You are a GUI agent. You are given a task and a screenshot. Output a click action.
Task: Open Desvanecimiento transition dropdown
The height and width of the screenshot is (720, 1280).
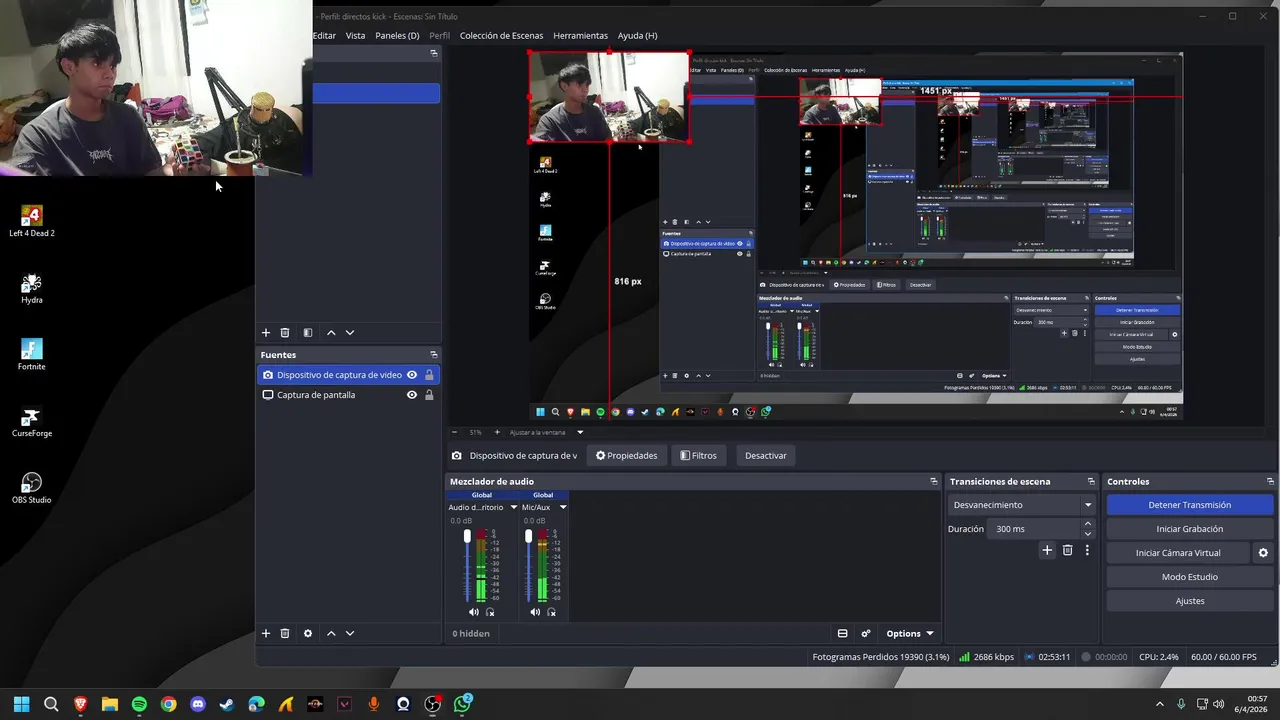pos(1021,505)
